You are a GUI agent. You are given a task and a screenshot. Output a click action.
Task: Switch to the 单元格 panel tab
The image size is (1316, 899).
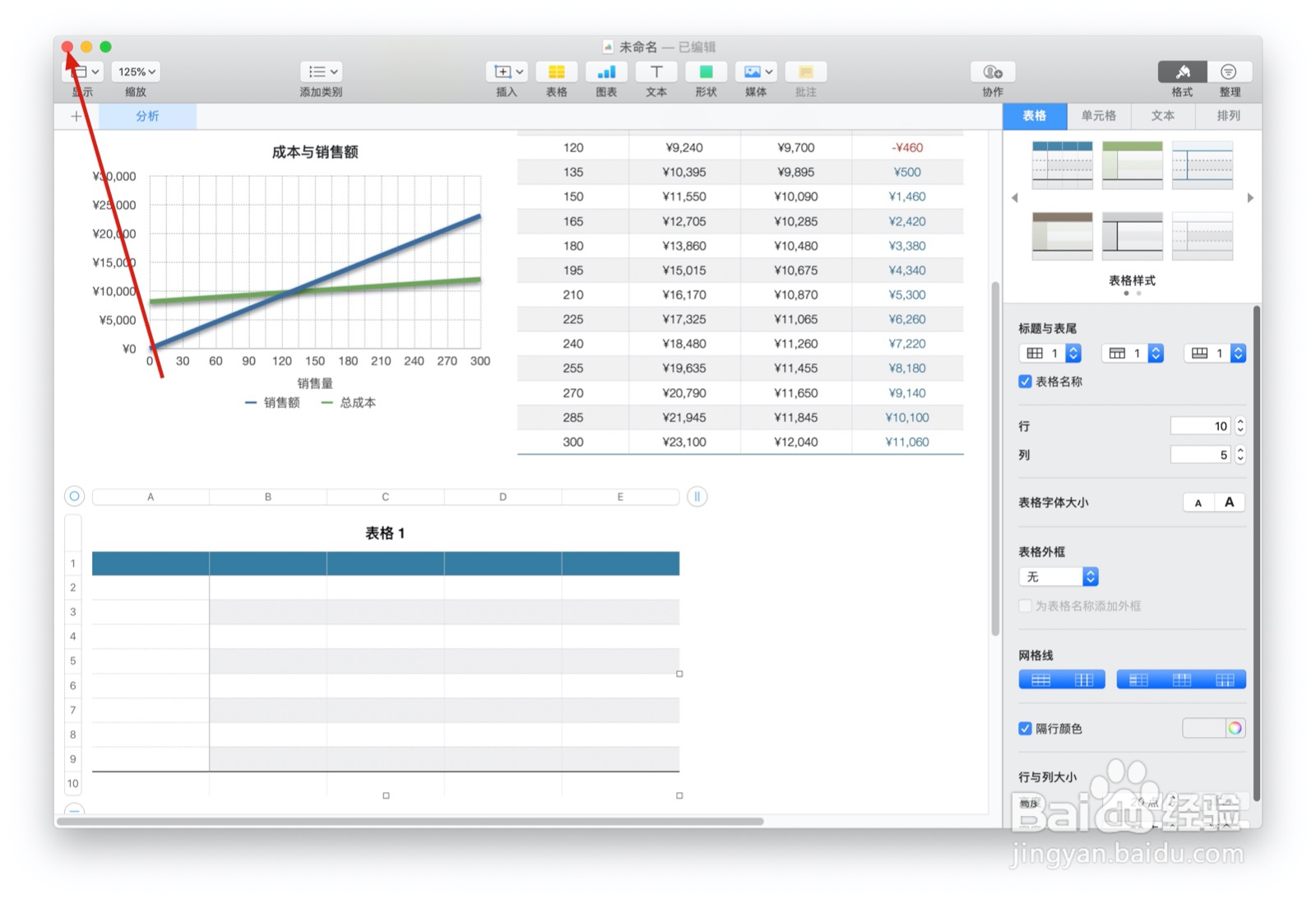[1099, 116]
